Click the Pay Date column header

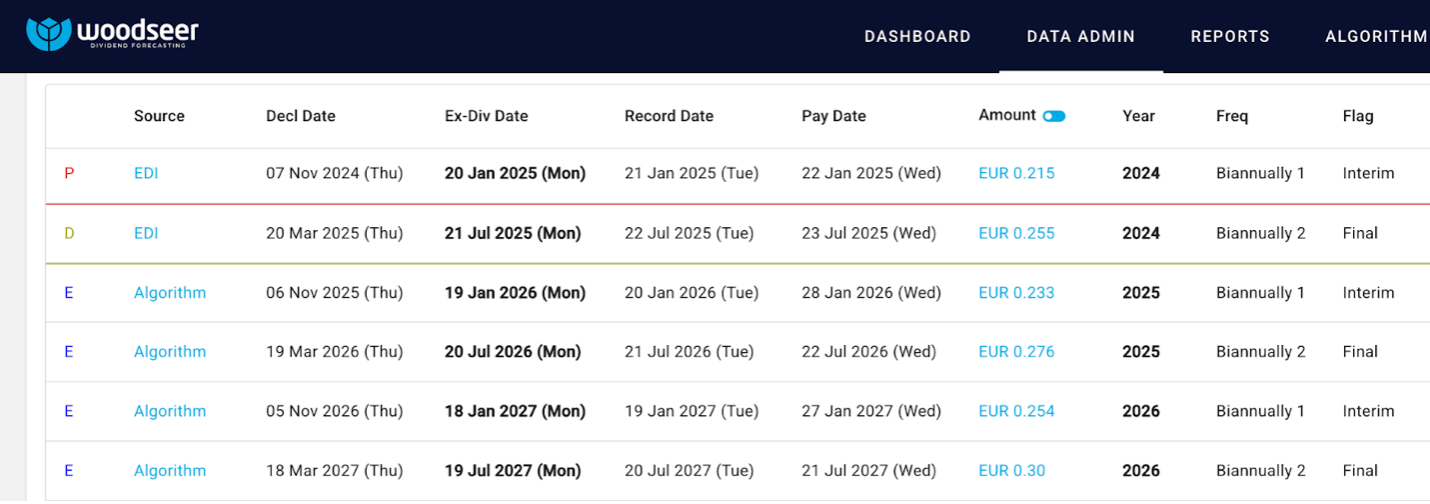click(x=833, y=116)
